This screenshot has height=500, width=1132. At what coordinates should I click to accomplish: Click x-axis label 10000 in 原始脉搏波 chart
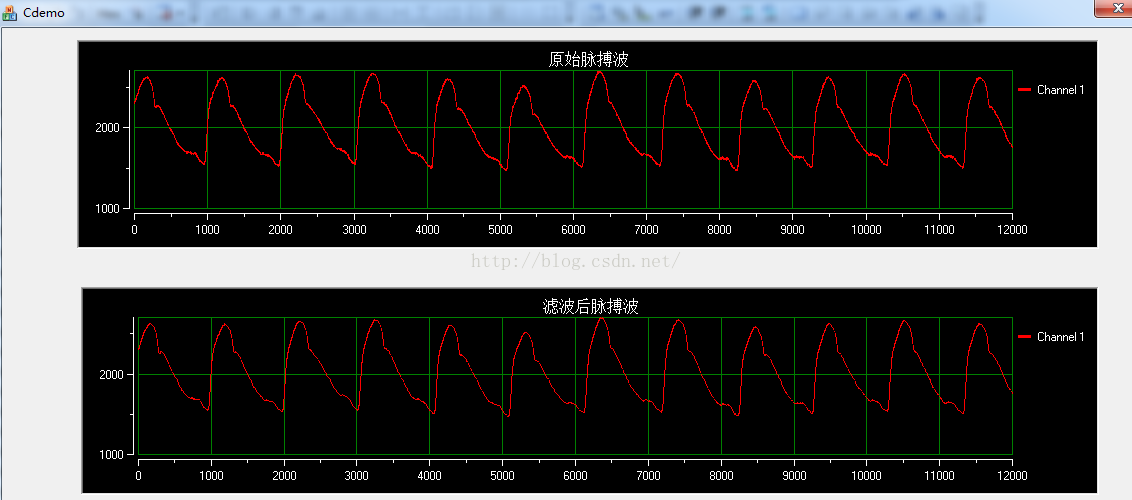pos(866,229)
